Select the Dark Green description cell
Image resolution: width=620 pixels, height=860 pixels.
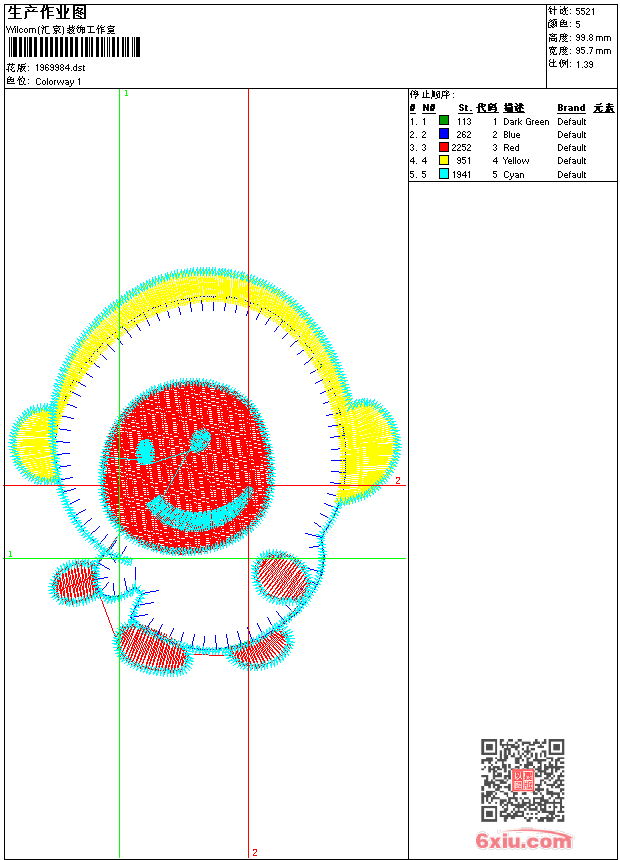coord(526,122)
